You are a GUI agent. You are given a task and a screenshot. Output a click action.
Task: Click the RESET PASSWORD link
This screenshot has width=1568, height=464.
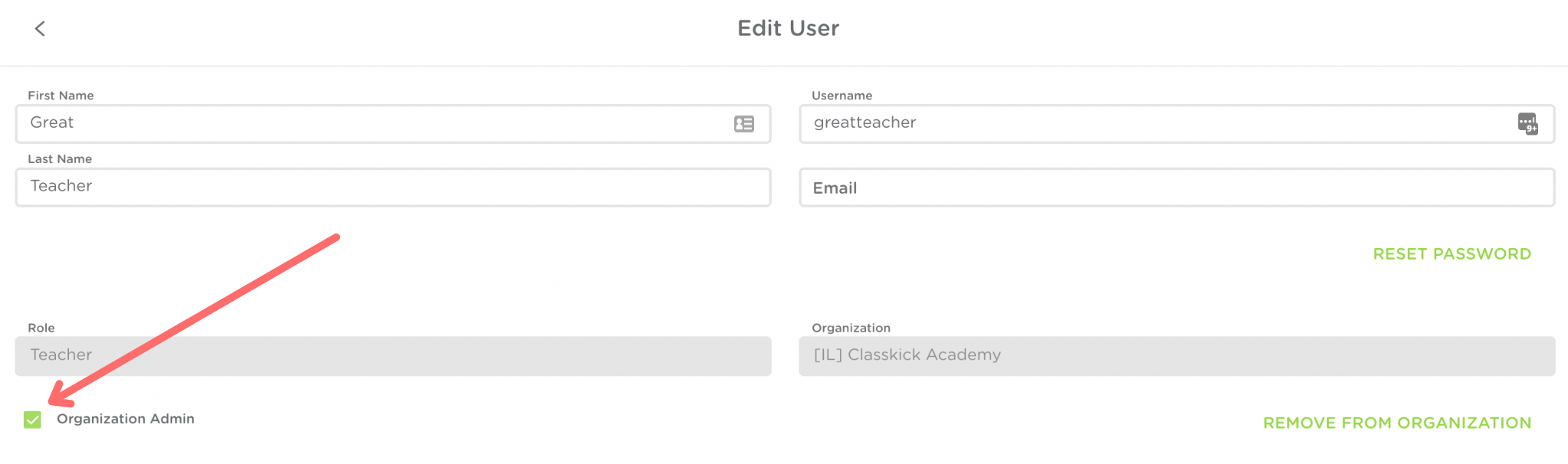click(x=1452, y=254)
